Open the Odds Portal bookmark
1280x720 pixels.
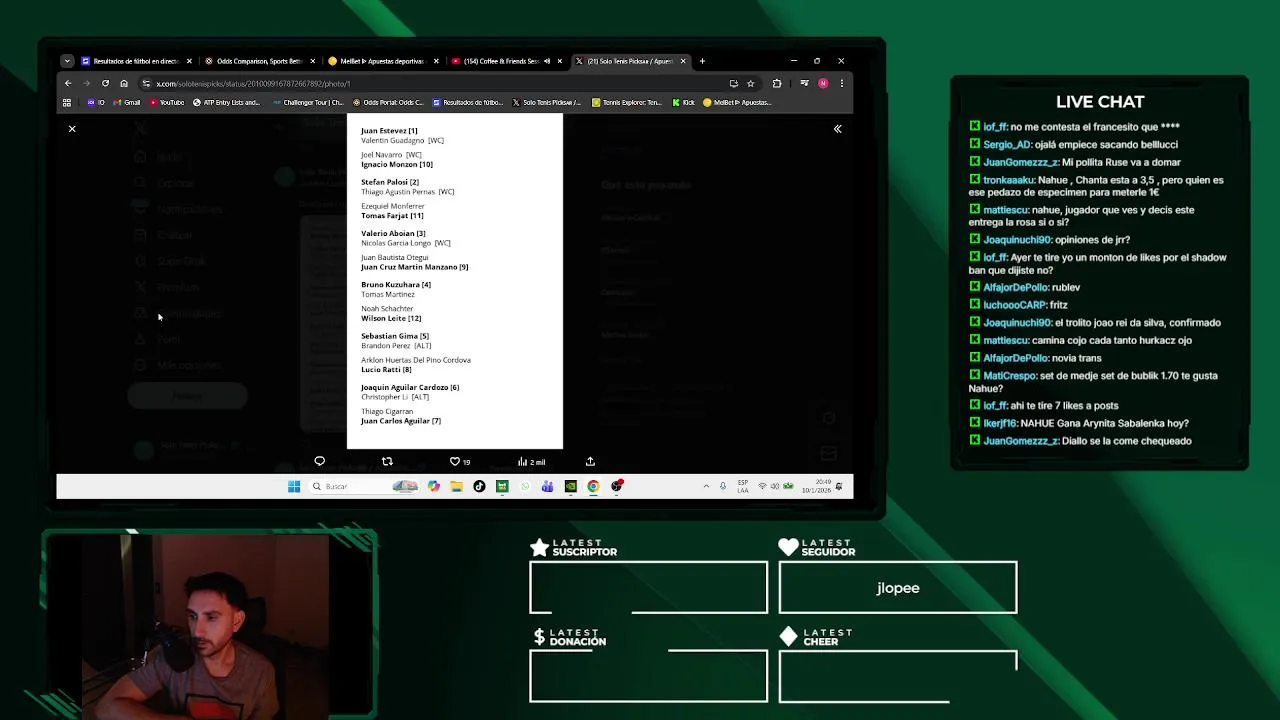(x=388, y=102)
